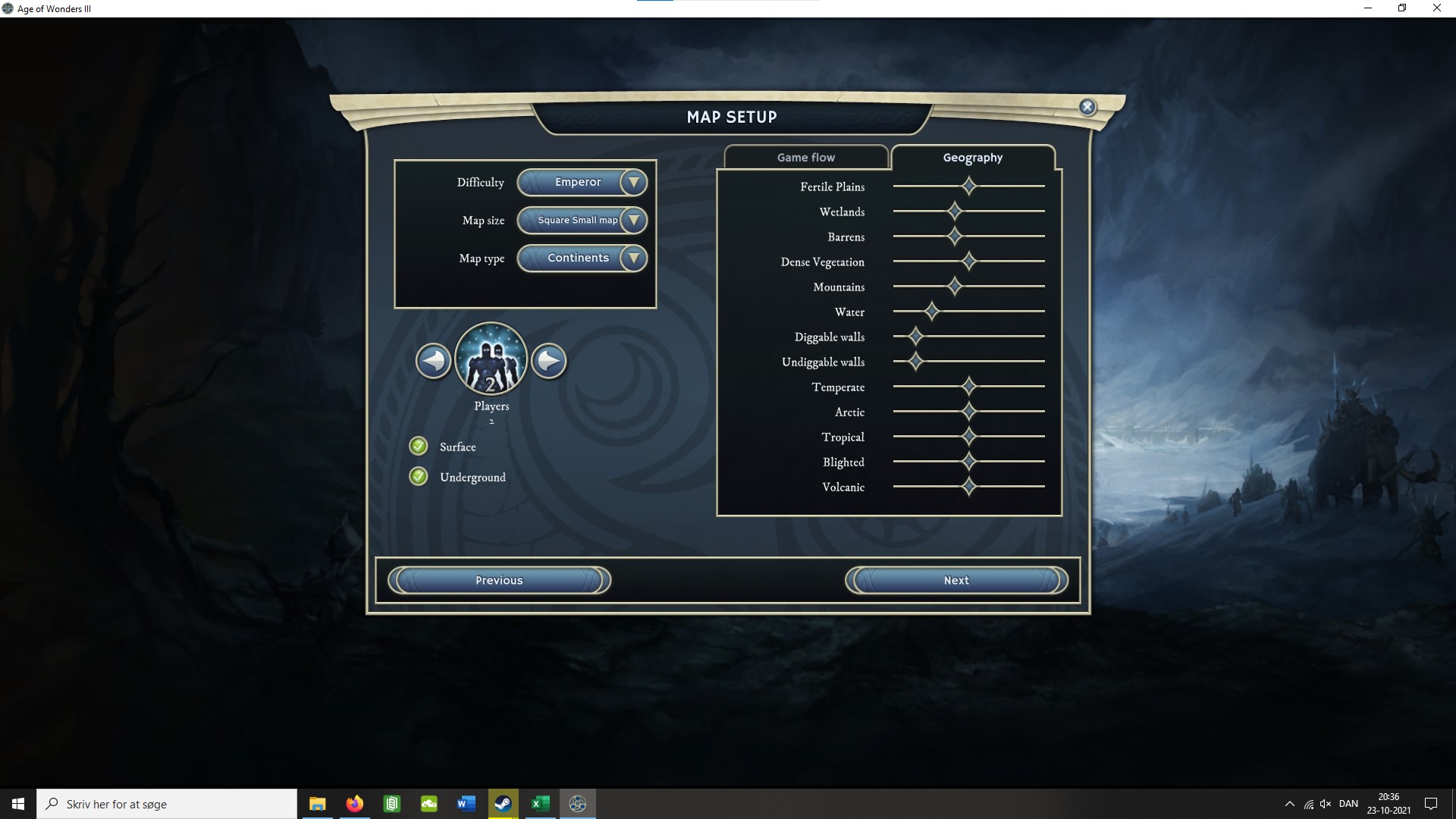The width and height of the screenshot is (1456, 819).
Task: Toggle the Underground checkbox
Action: [x=419, y=476]
